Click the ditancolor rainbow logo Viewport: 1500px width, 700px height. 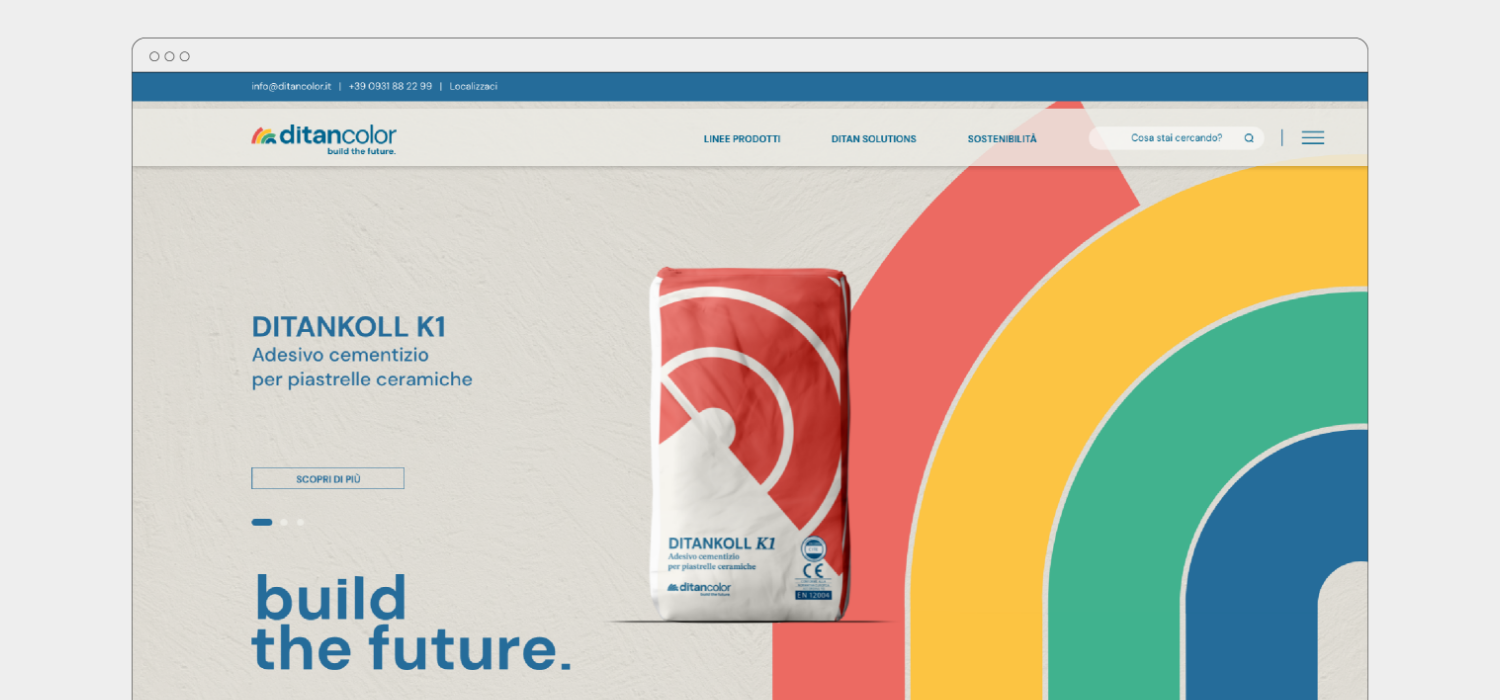click(x=324, y=139)
